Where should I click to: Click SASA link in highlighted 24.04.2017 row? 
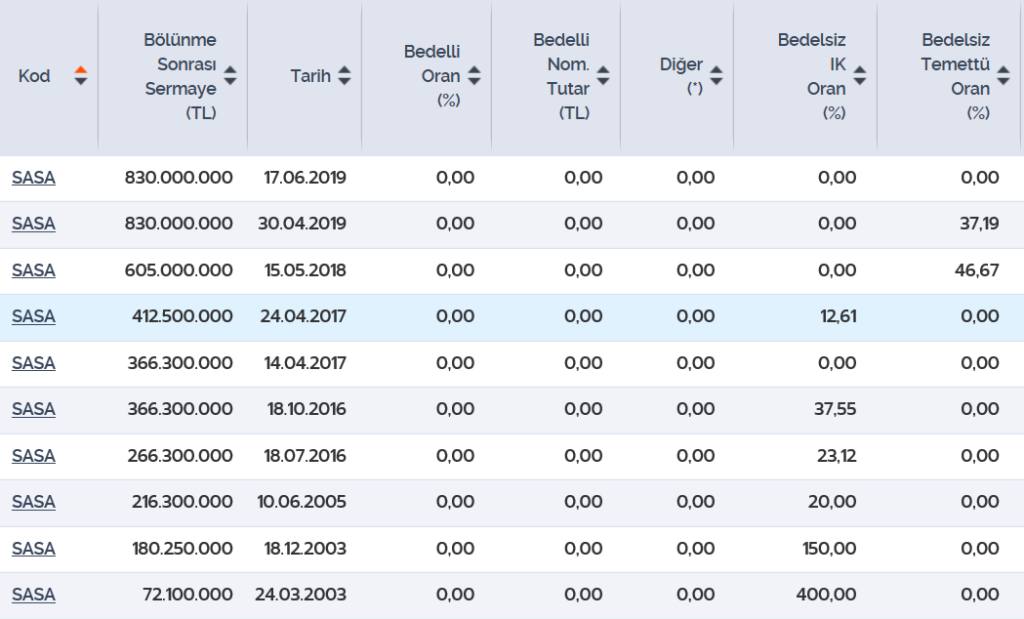[x=33, y=317]
